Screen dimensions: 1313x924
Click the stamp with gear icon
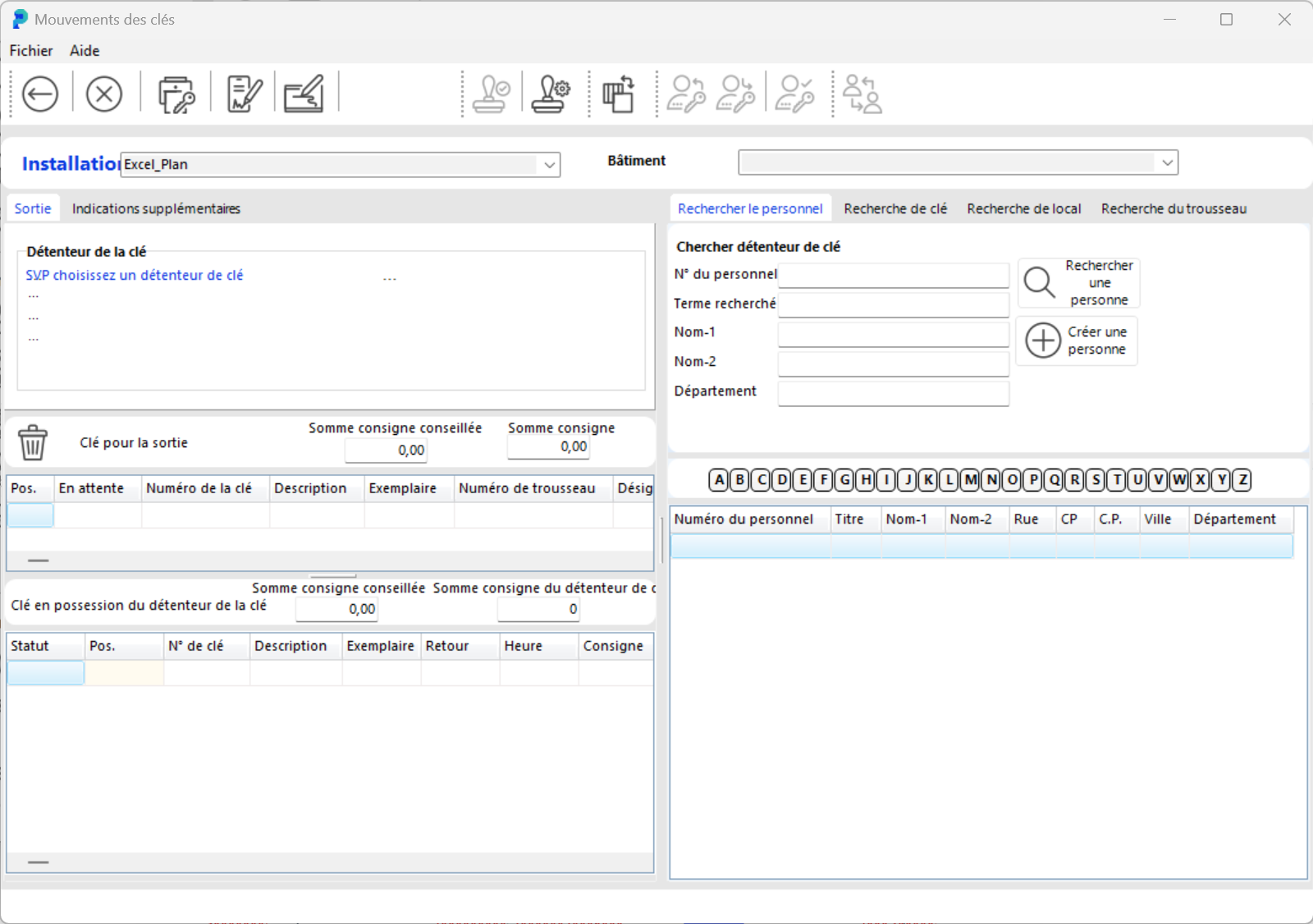coord(551,94)
